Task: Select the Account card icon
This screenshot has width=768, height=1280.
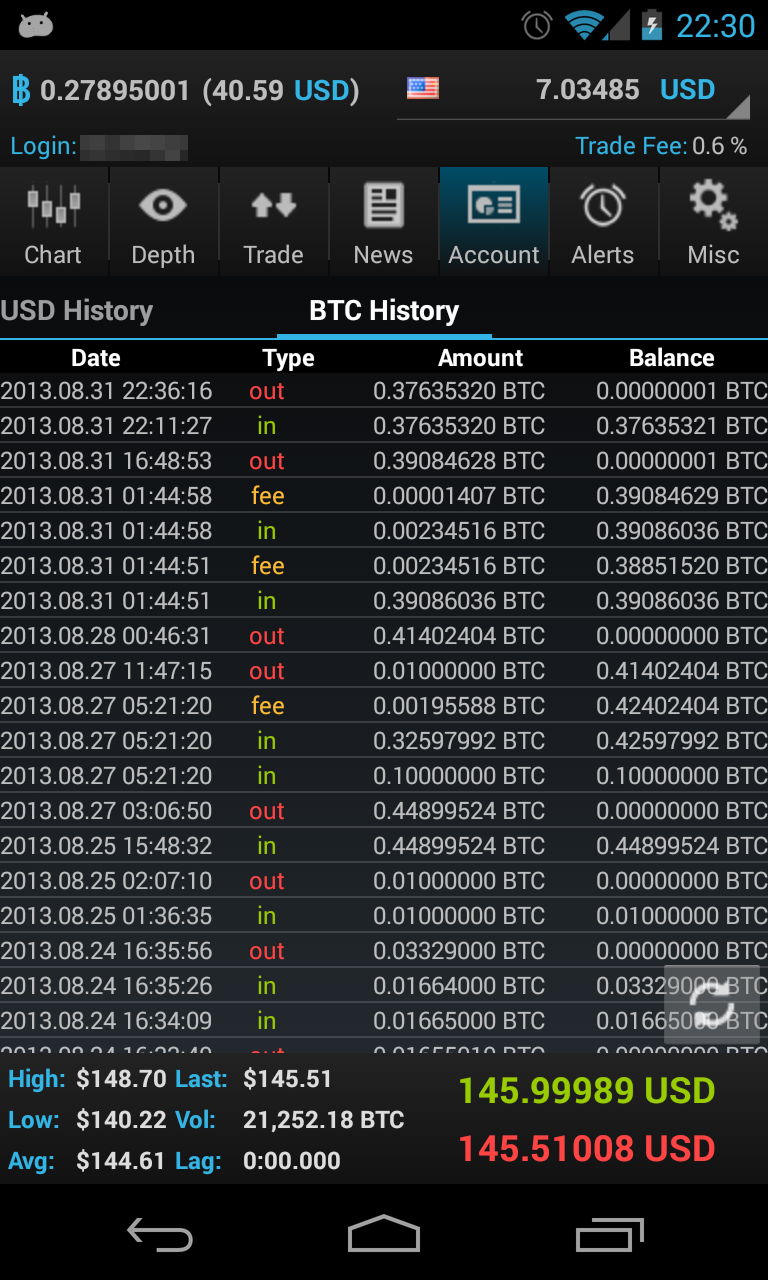Action: pyautogui.click(x=494, y=206)
